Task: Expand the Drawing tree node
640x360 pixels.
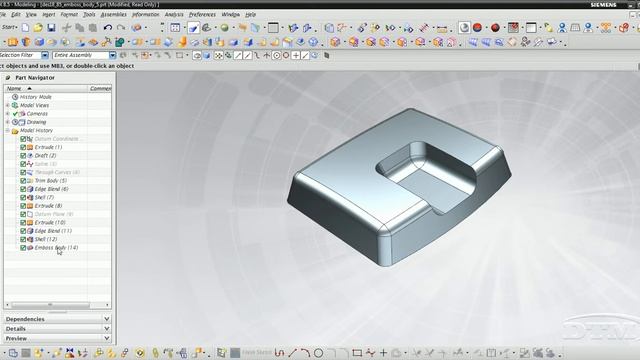Action: pyautogui.click(x=7, y=122)
